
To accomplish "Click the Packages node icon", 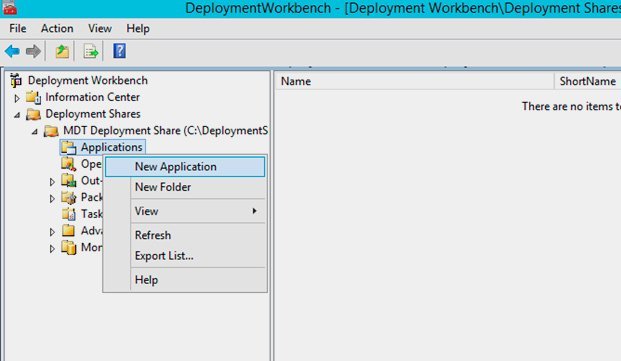I will [x=69, y=197].
